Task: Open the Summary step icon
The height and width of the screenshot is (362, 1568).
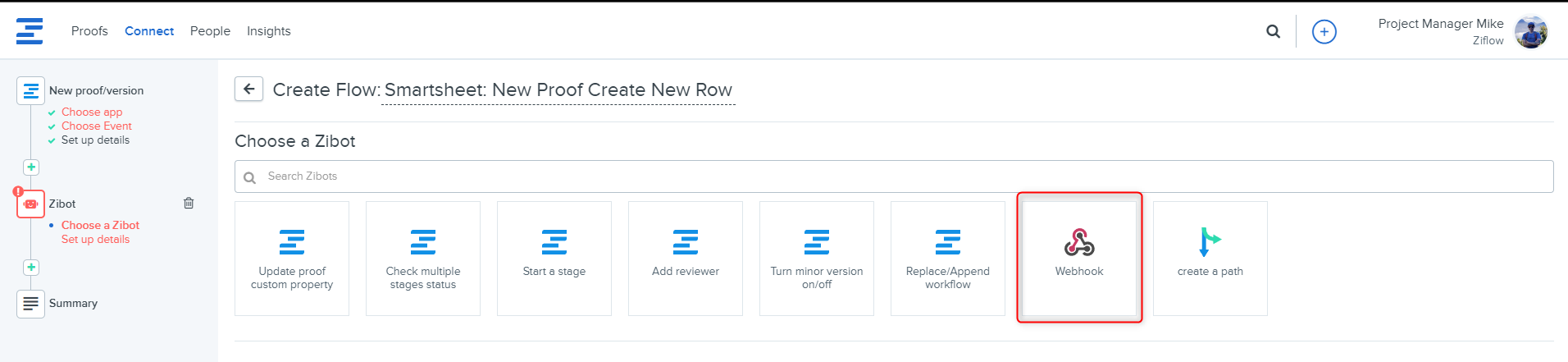Action: pyautogui.click(x=30, y=304)
